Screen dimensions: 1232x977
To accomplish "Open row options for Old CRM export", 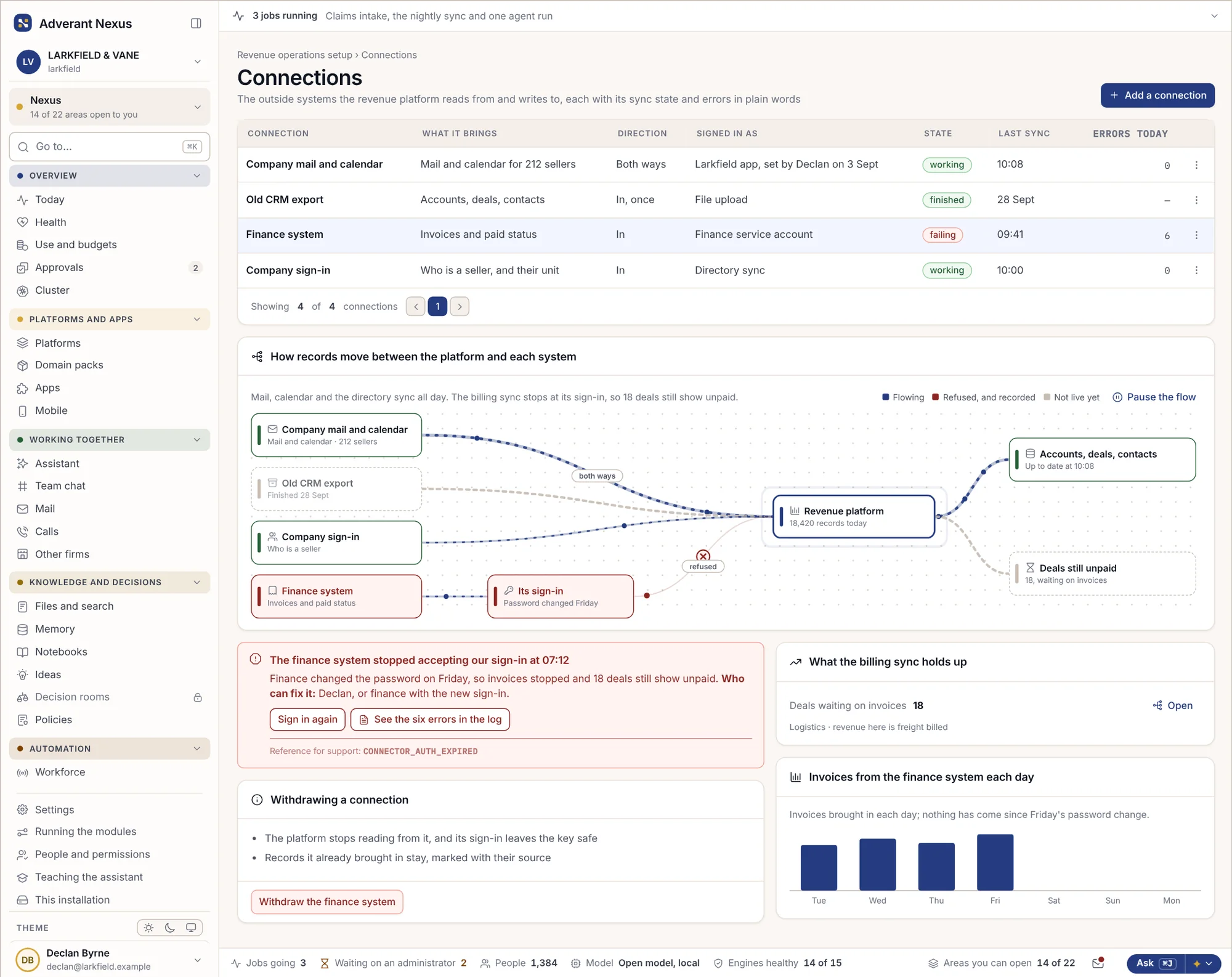I will pyautogui.click(x=1196, y=200).
